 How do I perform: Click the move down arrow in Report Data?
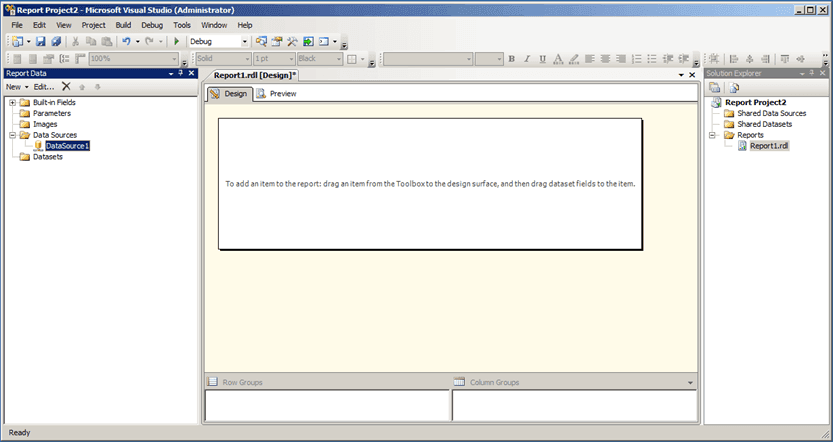97,87
